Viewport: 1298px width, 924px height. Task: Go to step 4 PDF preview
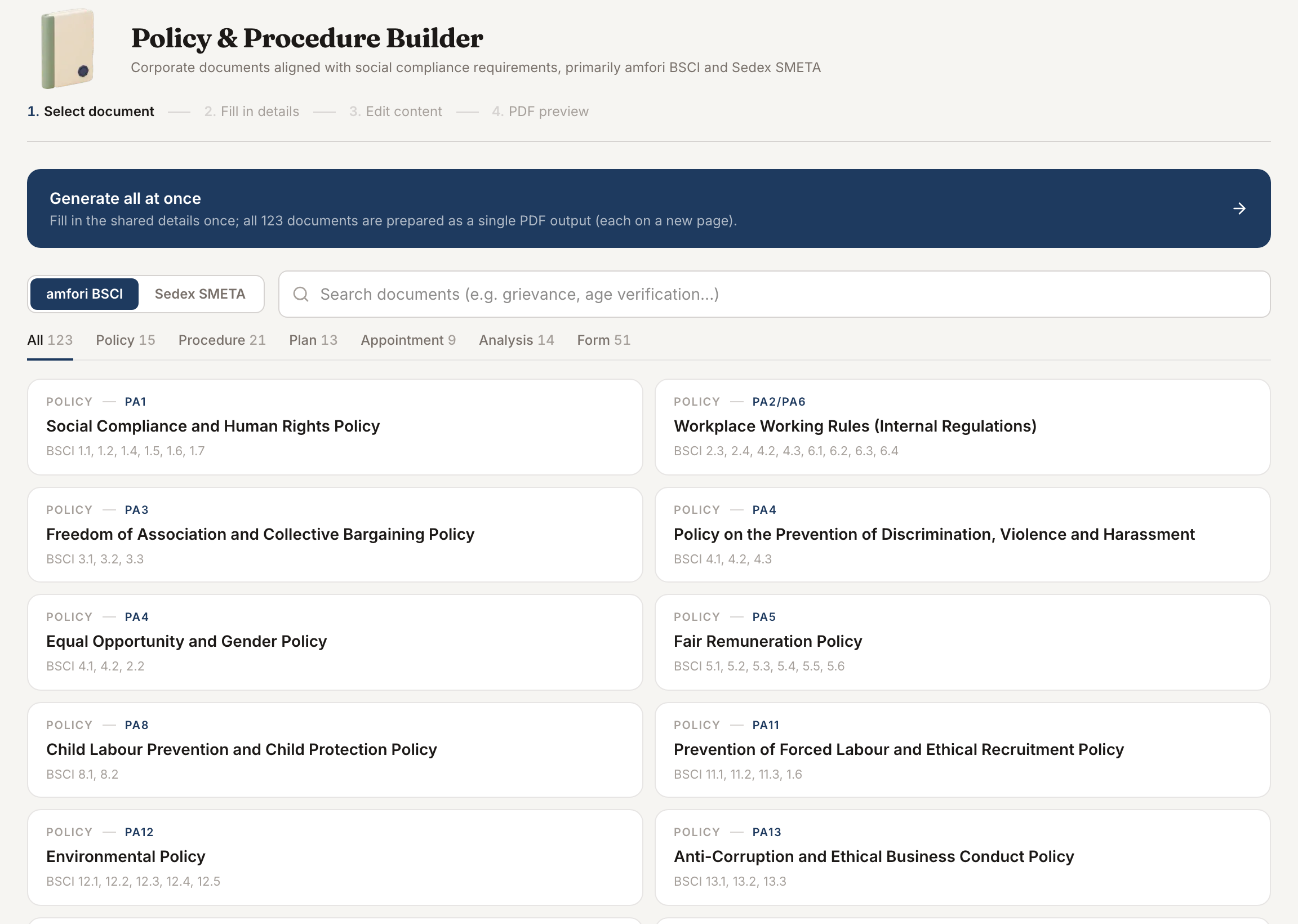[540, 112]
